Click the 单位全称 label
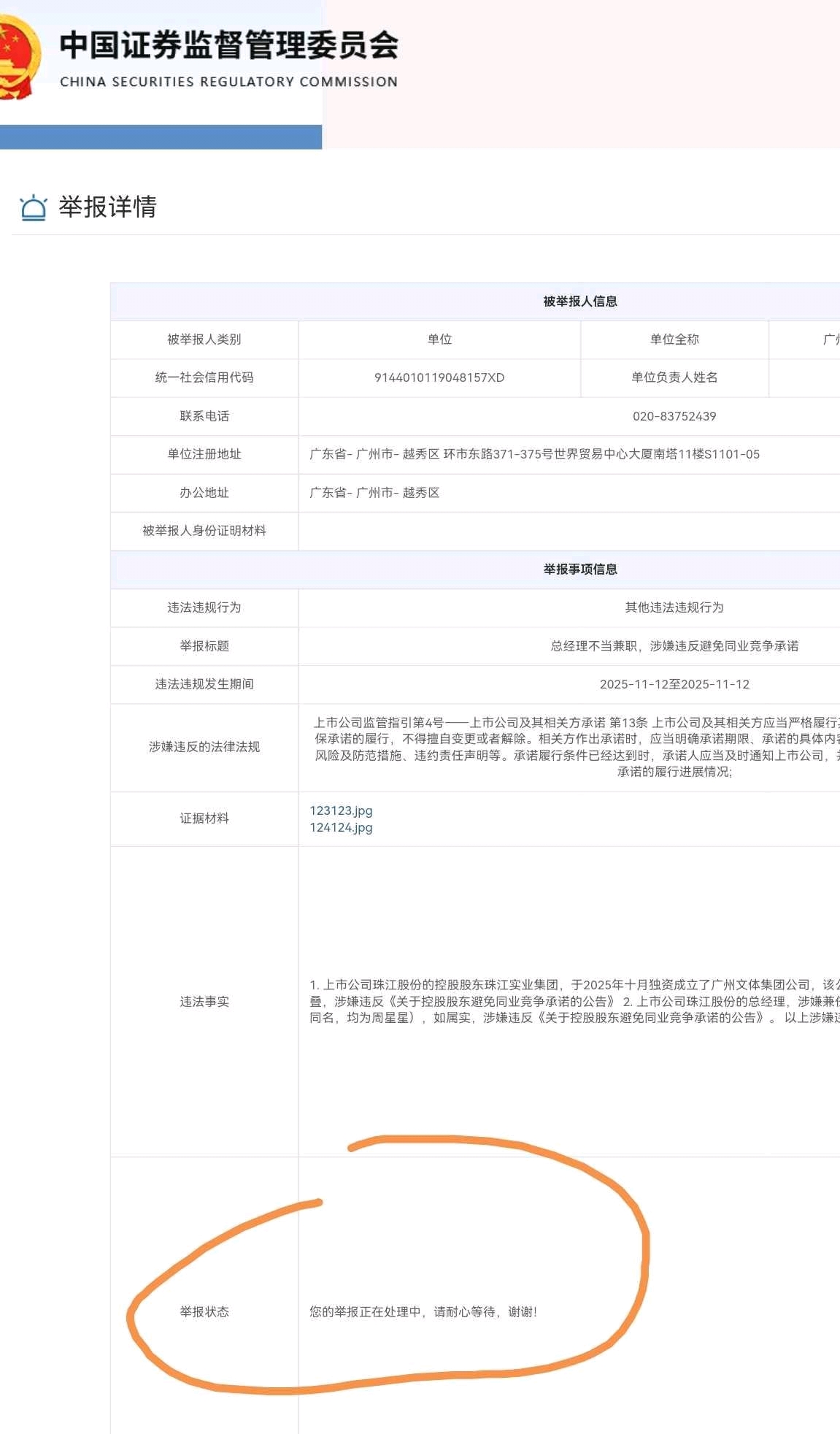840x1434 pixels. 674,340
